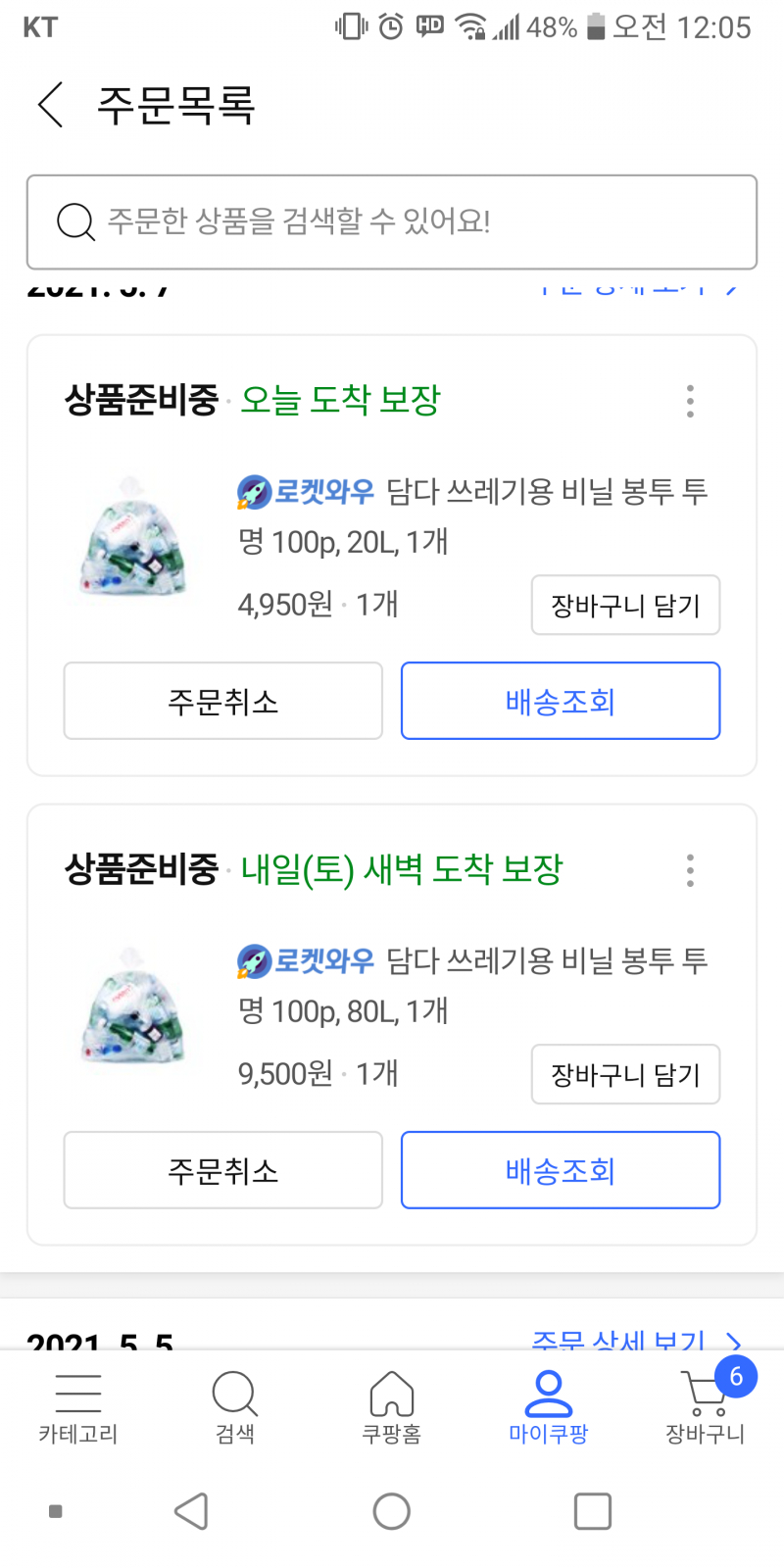Open the 쿠팡홈 home icon
Viewport: 784px width, 1568px height.
pos(392,1407)
